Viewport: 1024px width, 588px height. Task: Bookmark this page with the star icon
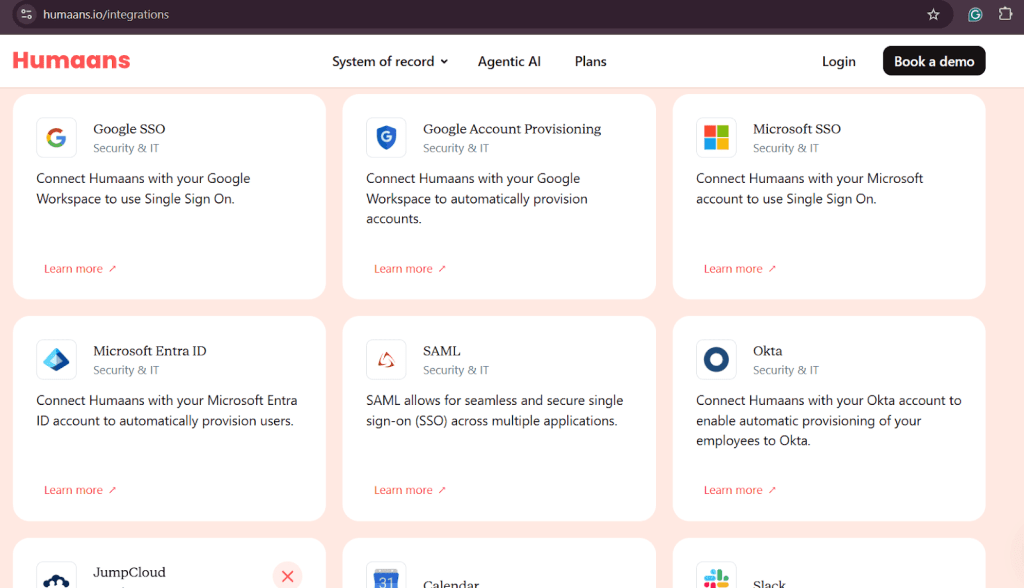(x=933, y=15)
